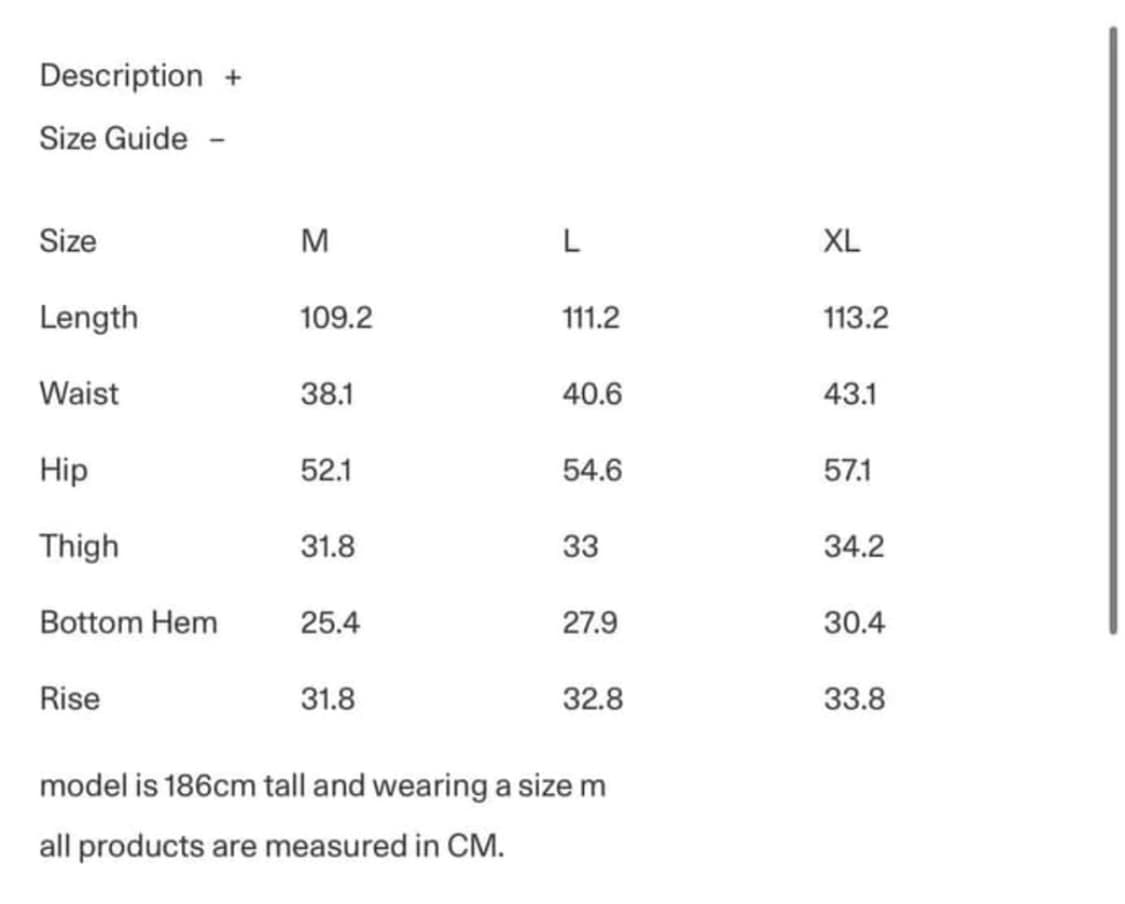1125x904 pixels.
Task: Click the Hip row label
Action: point(63,470)
